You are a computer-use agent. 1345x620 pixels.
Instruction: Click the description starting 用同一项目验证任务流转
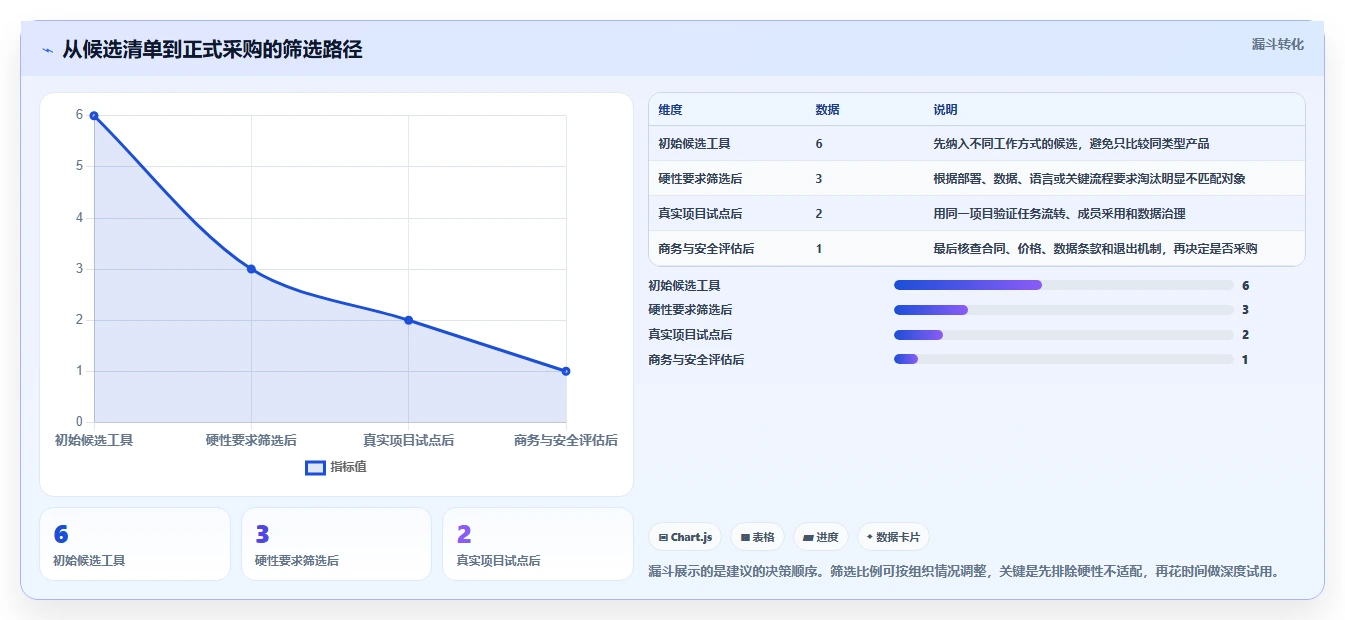tap(1059, 214)
